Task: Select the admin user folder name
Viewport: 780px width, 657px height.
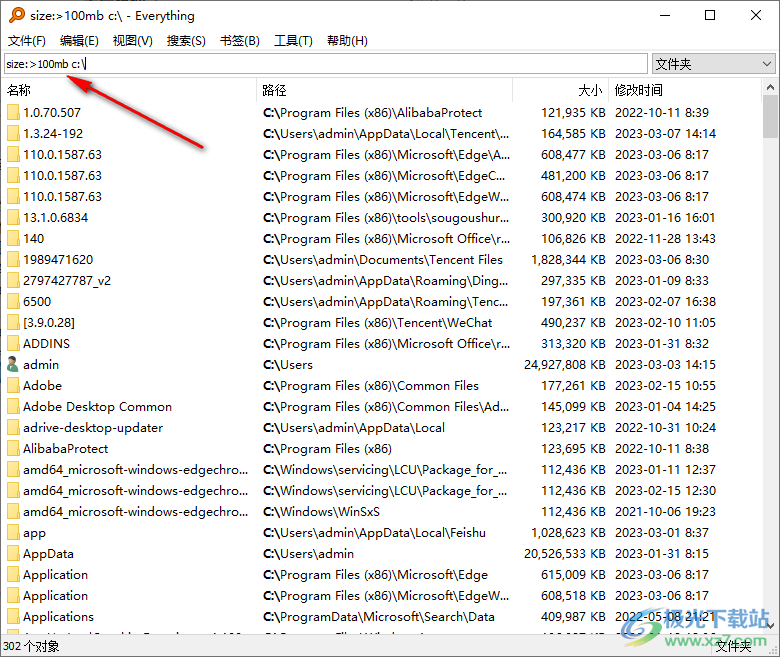Action: pos(41,365)
